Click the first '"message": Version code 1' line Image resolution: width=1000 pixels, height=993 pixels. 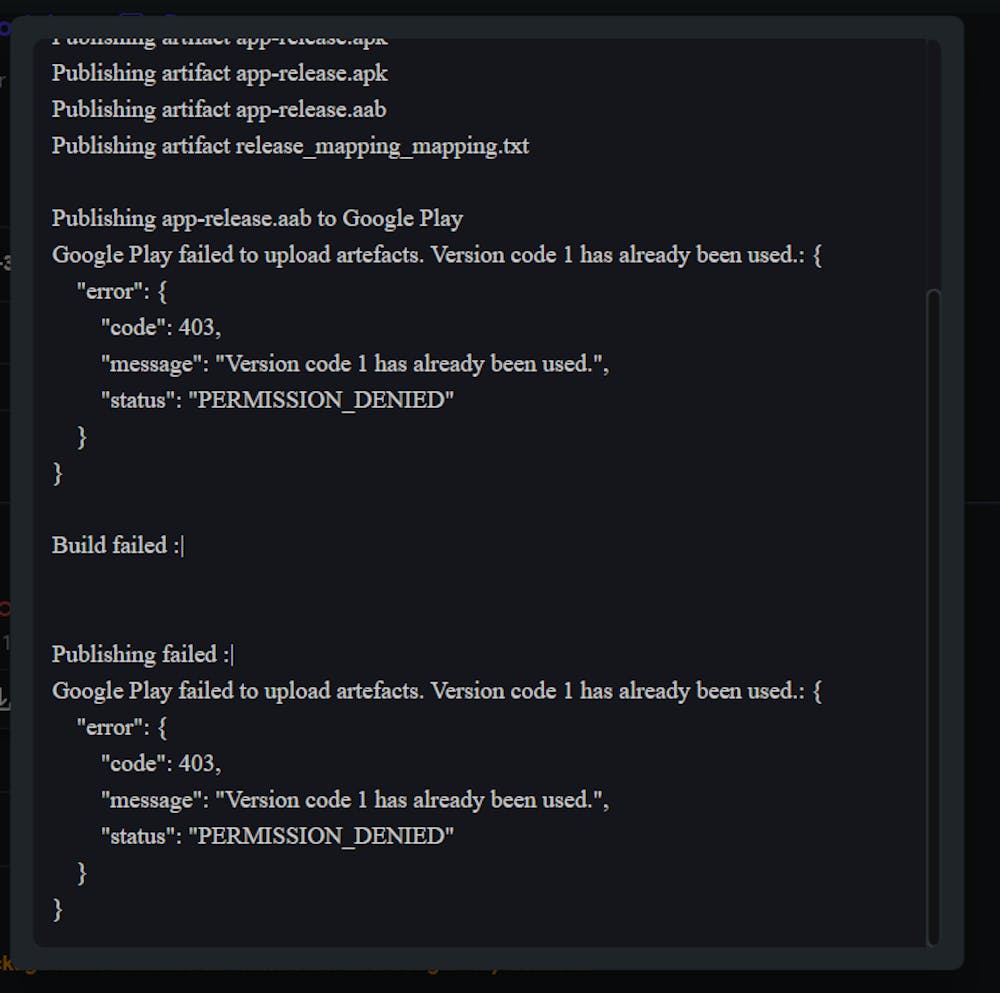pos(354,364)
